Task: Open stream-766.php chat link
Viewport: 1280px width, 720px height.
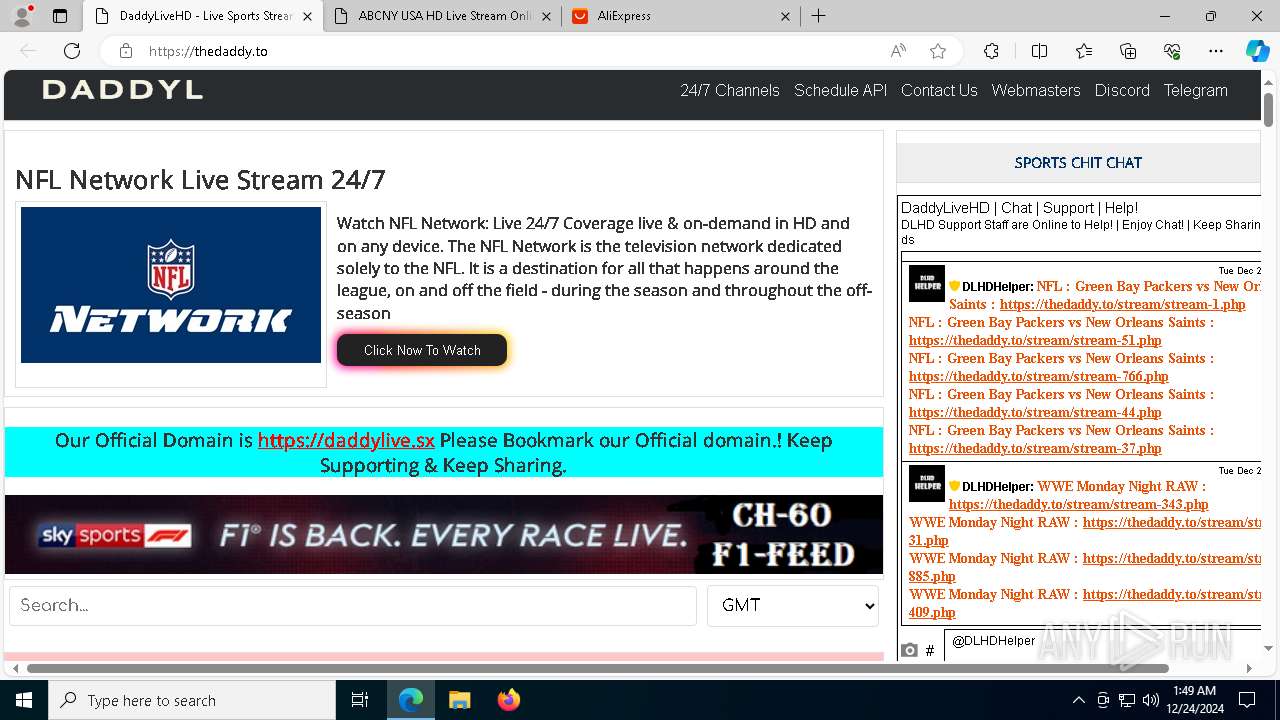Action: point(1039,377)
